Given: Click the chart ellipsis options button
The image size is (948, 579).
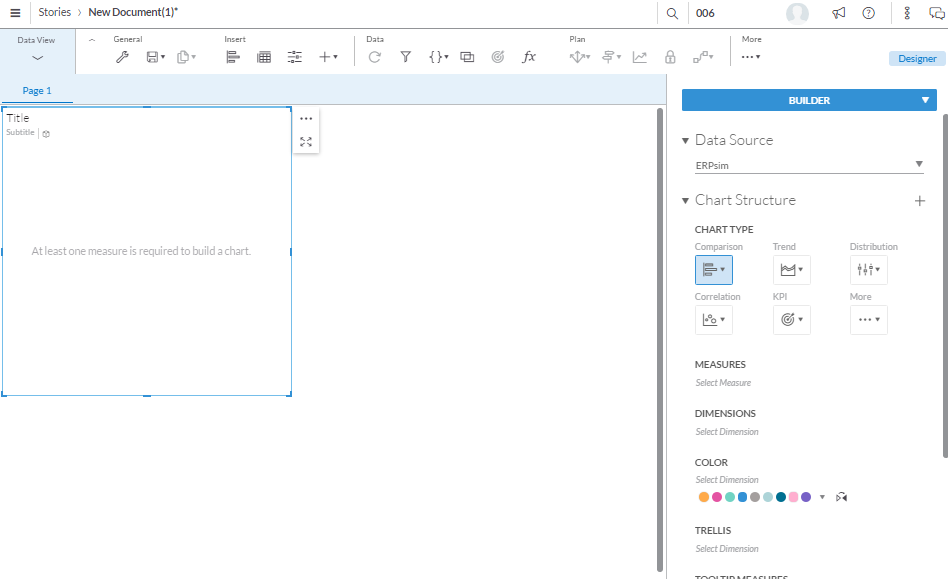Looking at the screenshot, I should (306, 118).
